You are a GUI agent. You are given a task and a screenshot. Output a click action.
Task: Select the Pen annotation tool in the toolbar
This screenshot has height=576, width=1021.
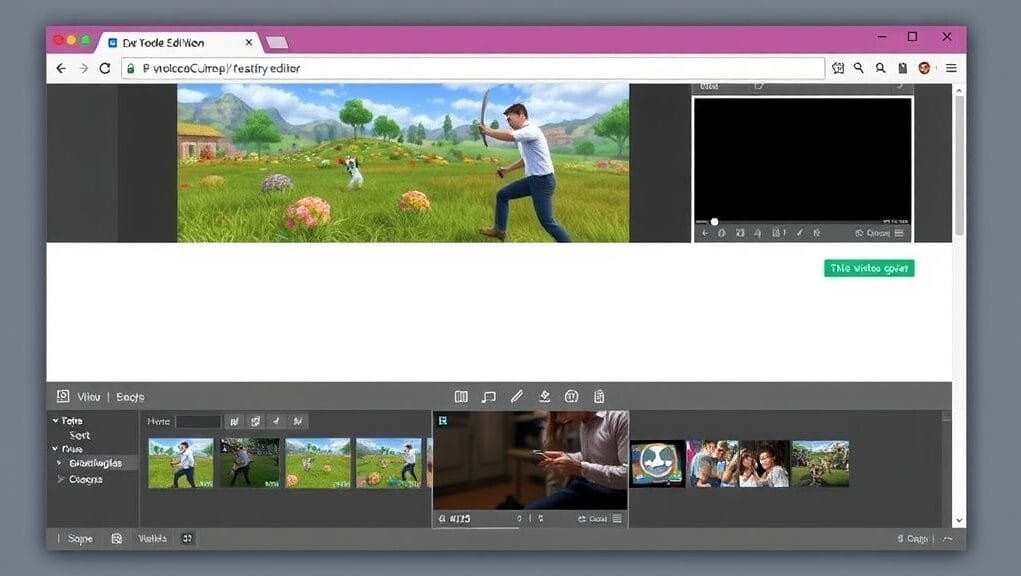pos(517,396)
